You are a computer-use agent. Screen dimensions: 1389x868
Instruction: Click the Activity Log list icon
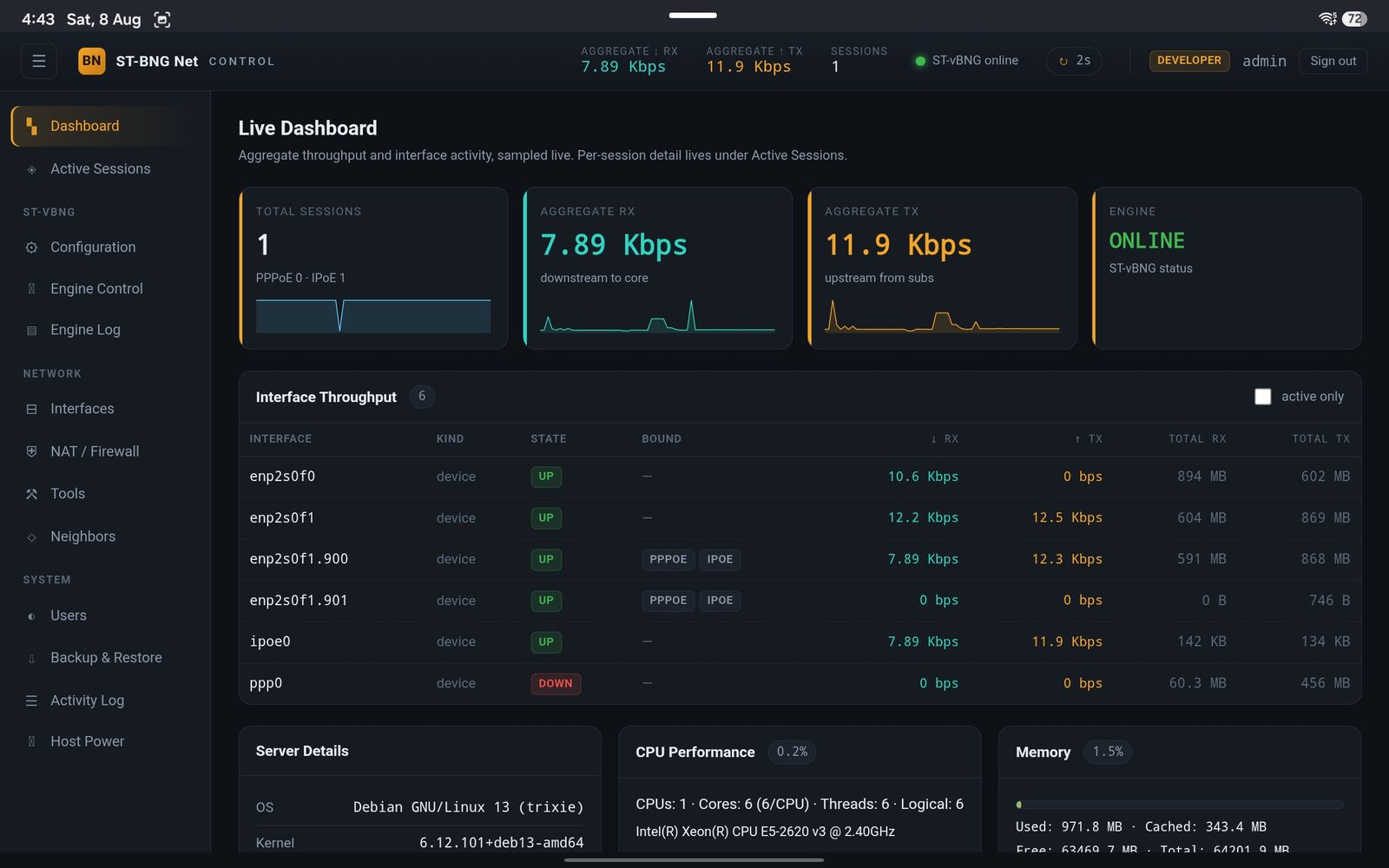[x=31, y=700]
